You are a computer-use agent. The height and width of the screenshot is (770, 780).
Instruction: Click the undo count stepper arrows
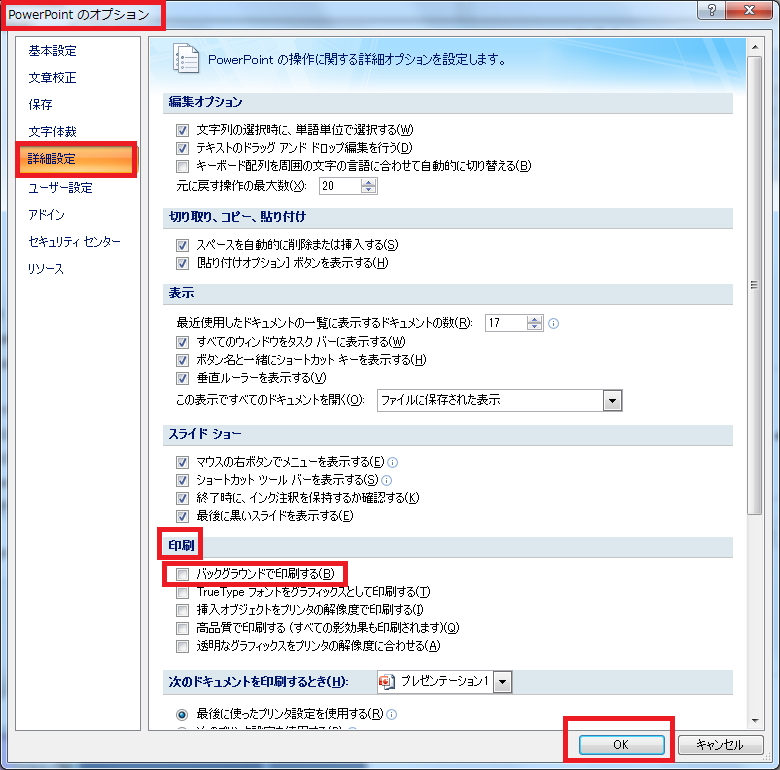tap(369, 186)
